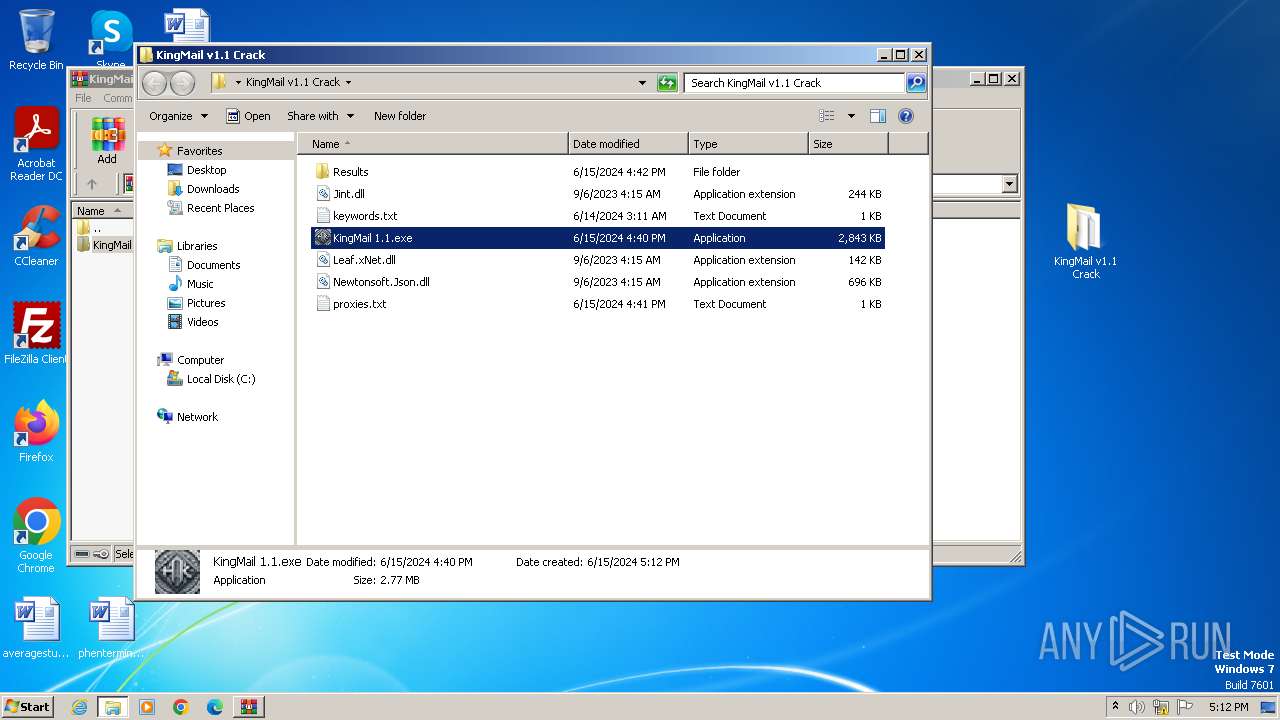This screenshot has height=720, width=1280.
Task: Sort by Type column header
Action: click(x=748, y=144)
